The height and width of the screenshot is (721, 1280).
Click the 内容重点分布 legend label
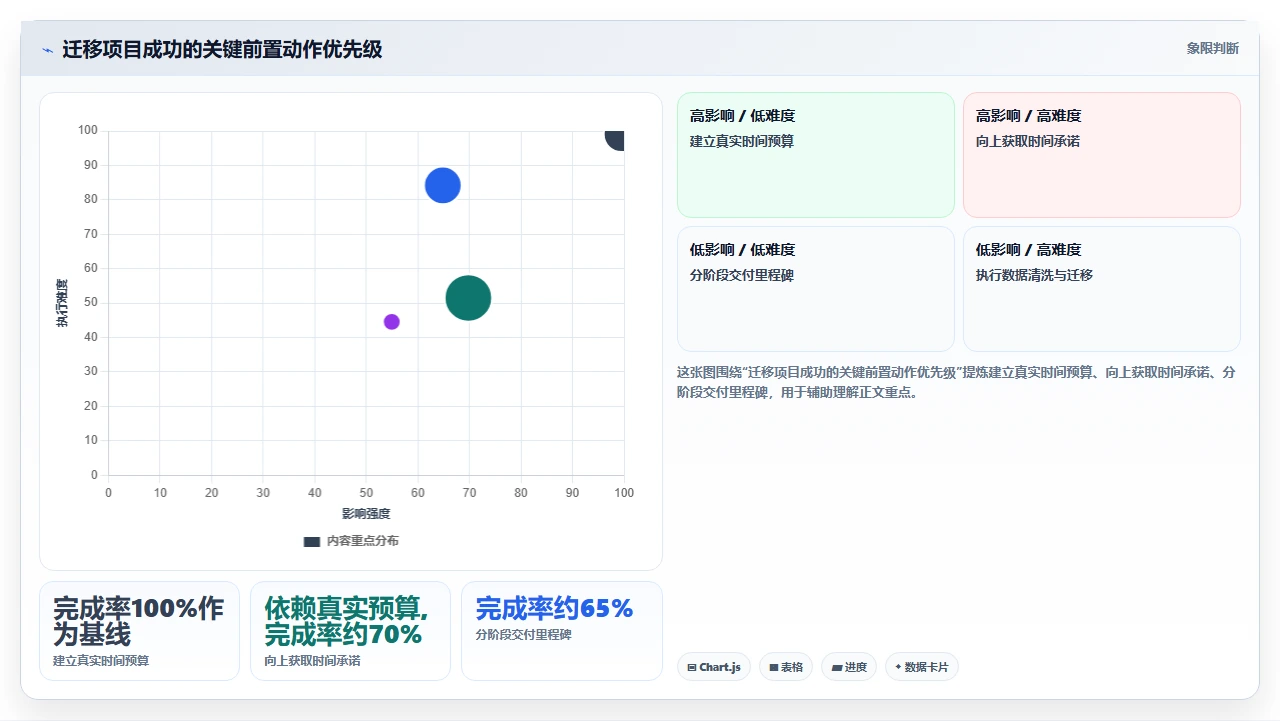point(362,541)
